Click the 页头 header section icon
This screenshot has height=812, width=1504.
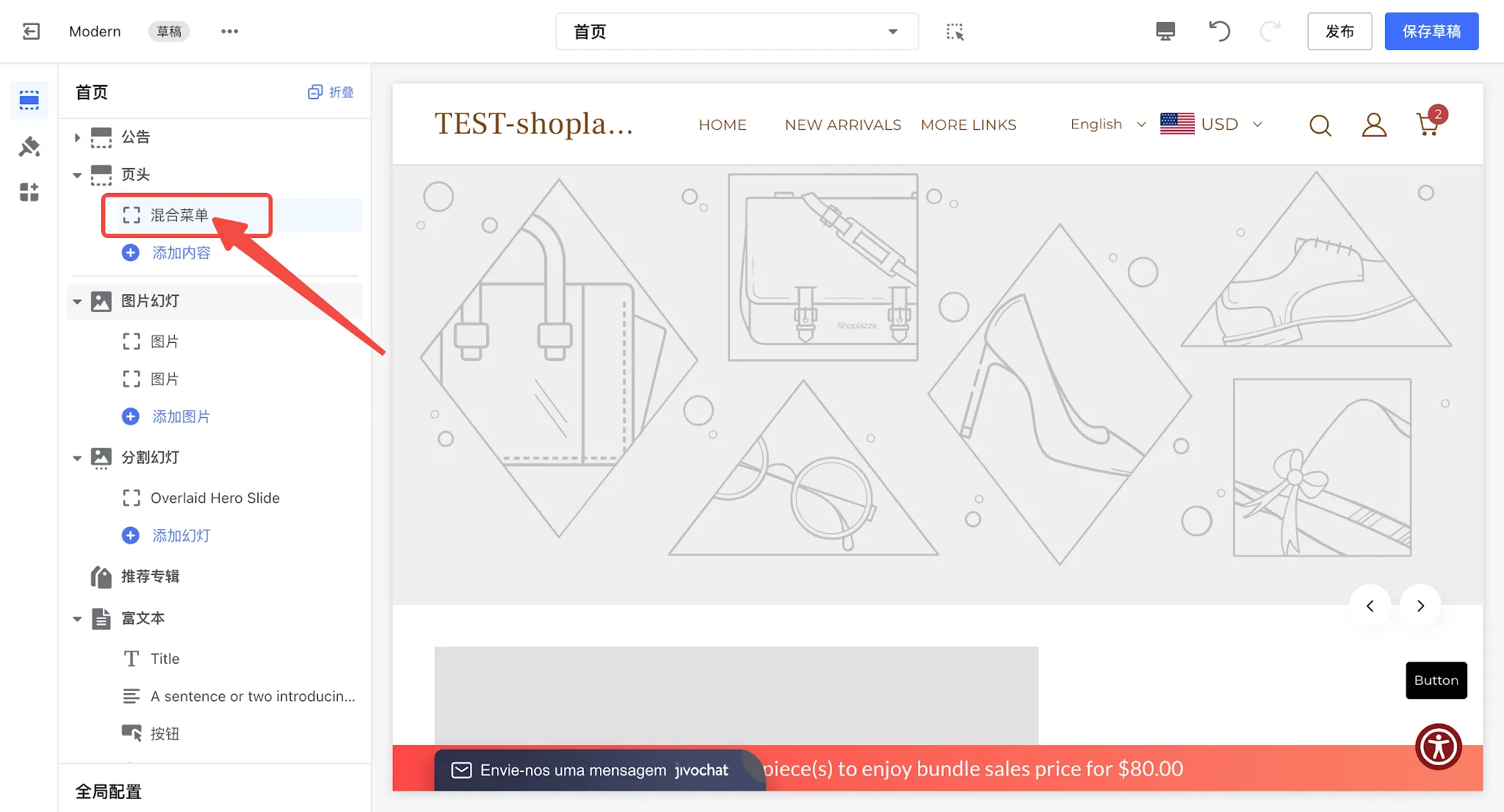tap(101, 175)
